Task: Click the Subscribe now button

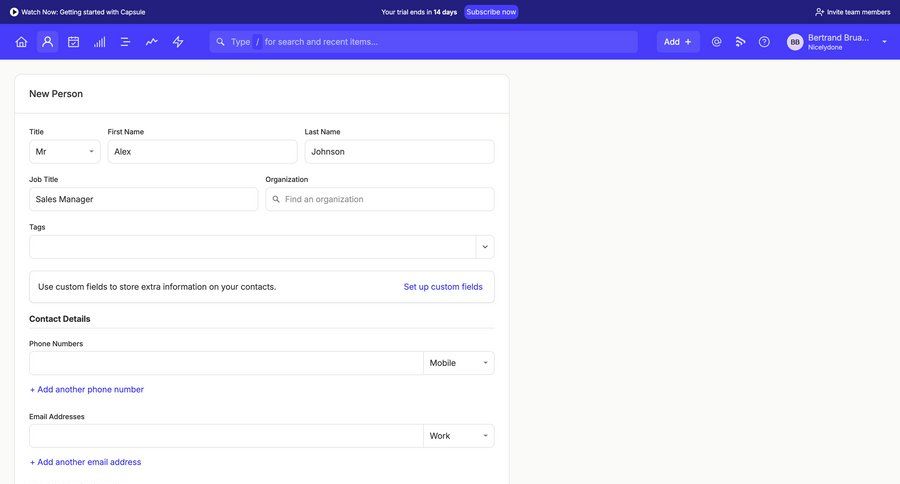Action: pos(491,12)
